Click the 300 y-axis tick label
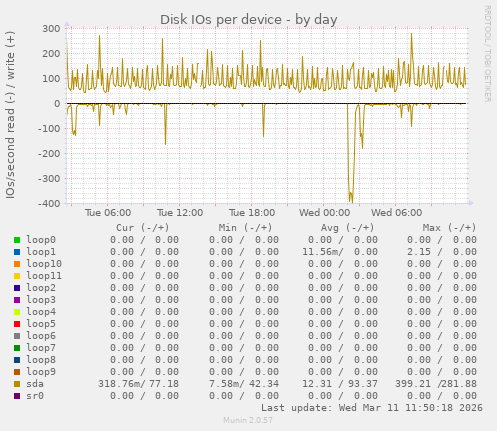The image size is (497, 431). (51, 29)
